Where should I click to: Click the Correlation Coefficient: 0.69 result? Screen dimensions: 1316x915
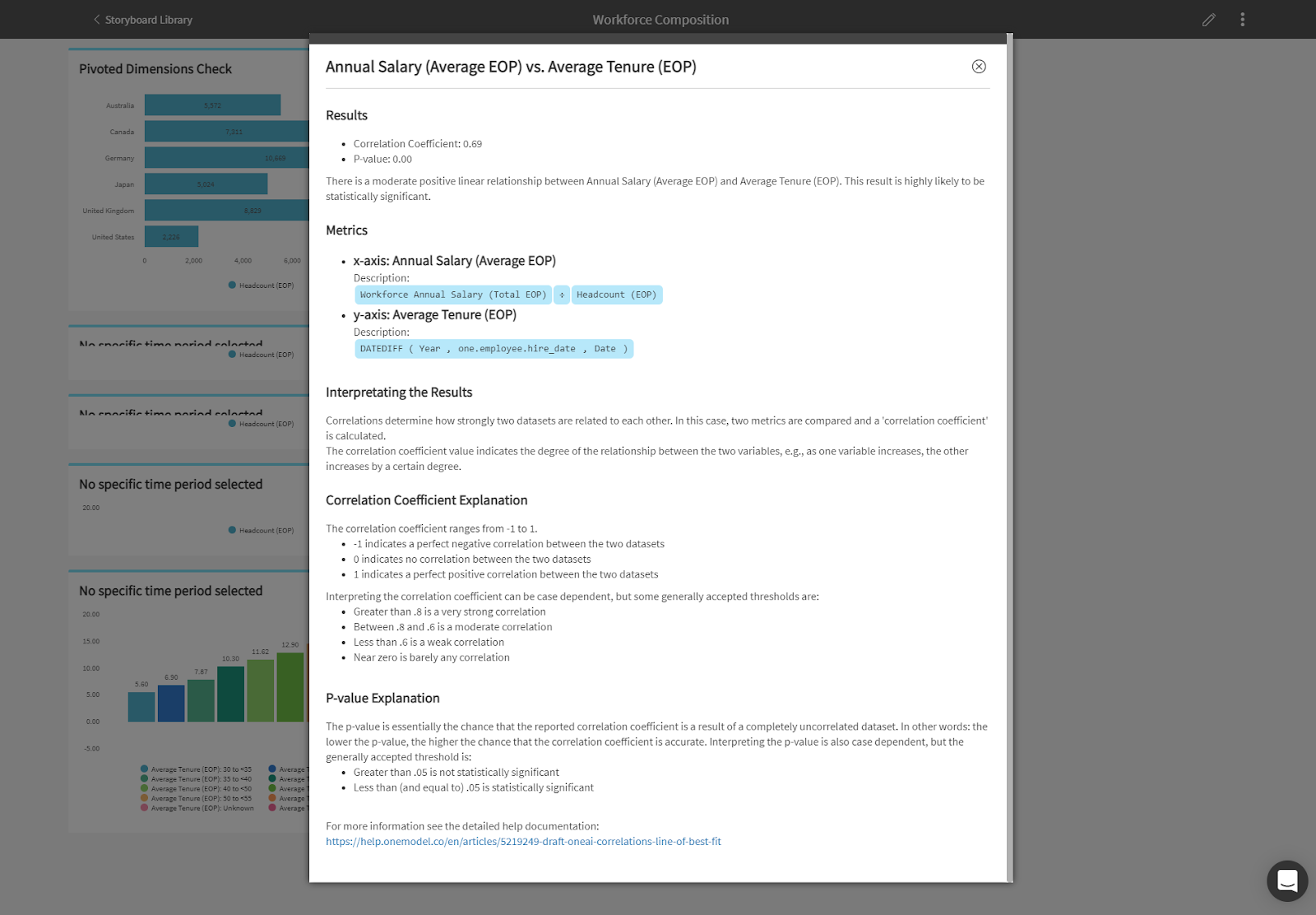(x=418, y=144)
